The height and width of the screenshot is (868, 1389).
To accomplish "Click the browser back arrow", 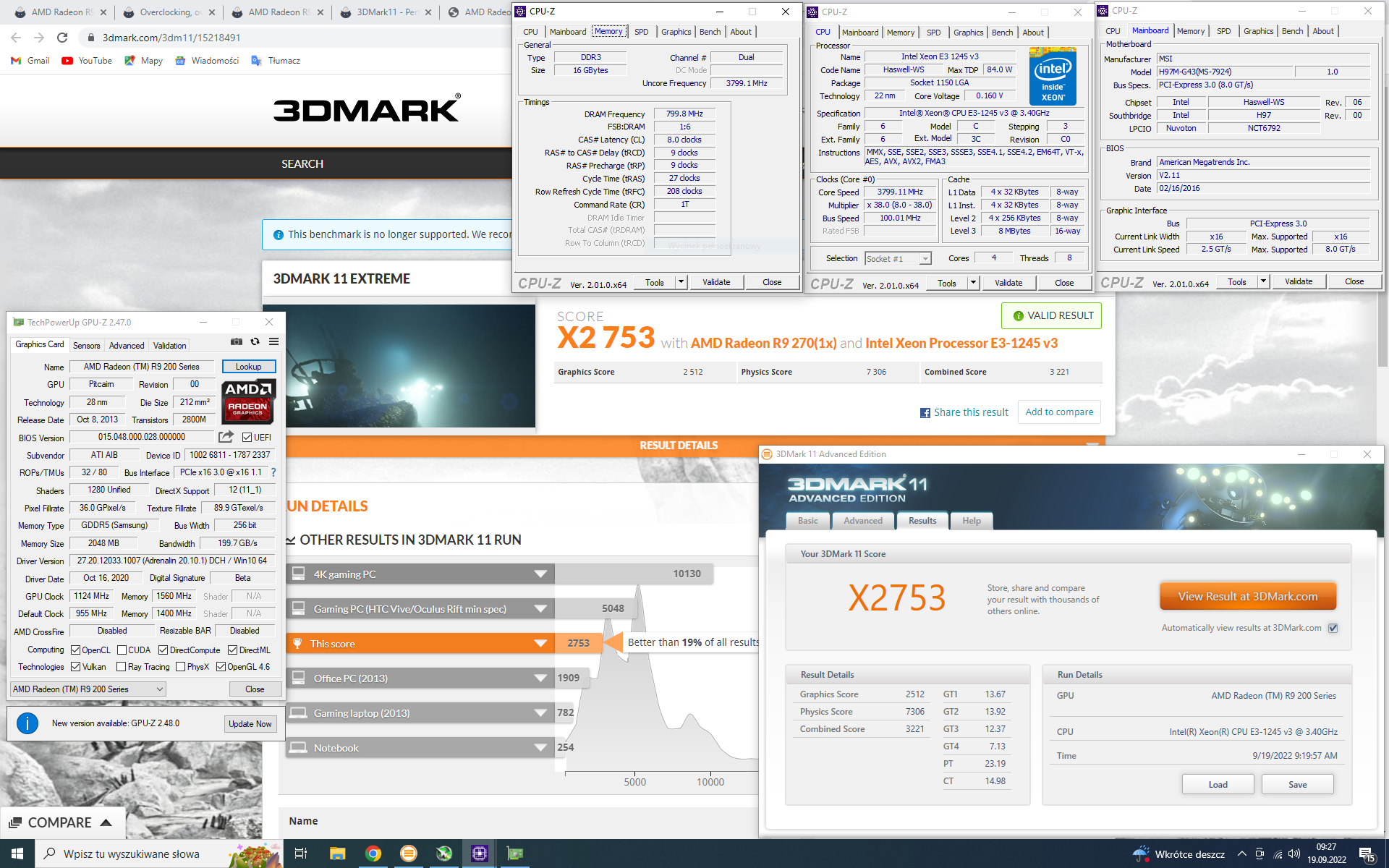I will click(16, 38).
